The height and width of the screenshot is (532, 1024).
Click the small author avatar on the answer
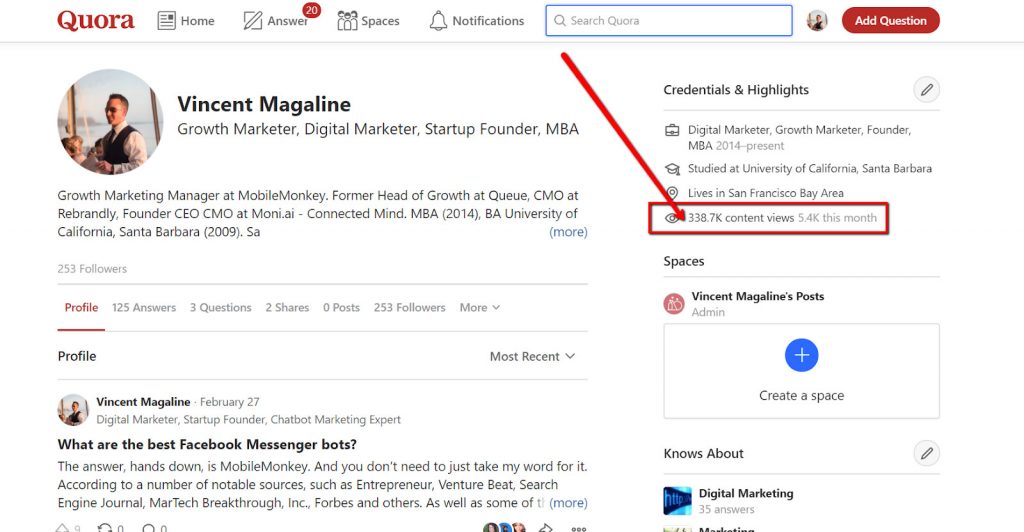tap(73, 410)
